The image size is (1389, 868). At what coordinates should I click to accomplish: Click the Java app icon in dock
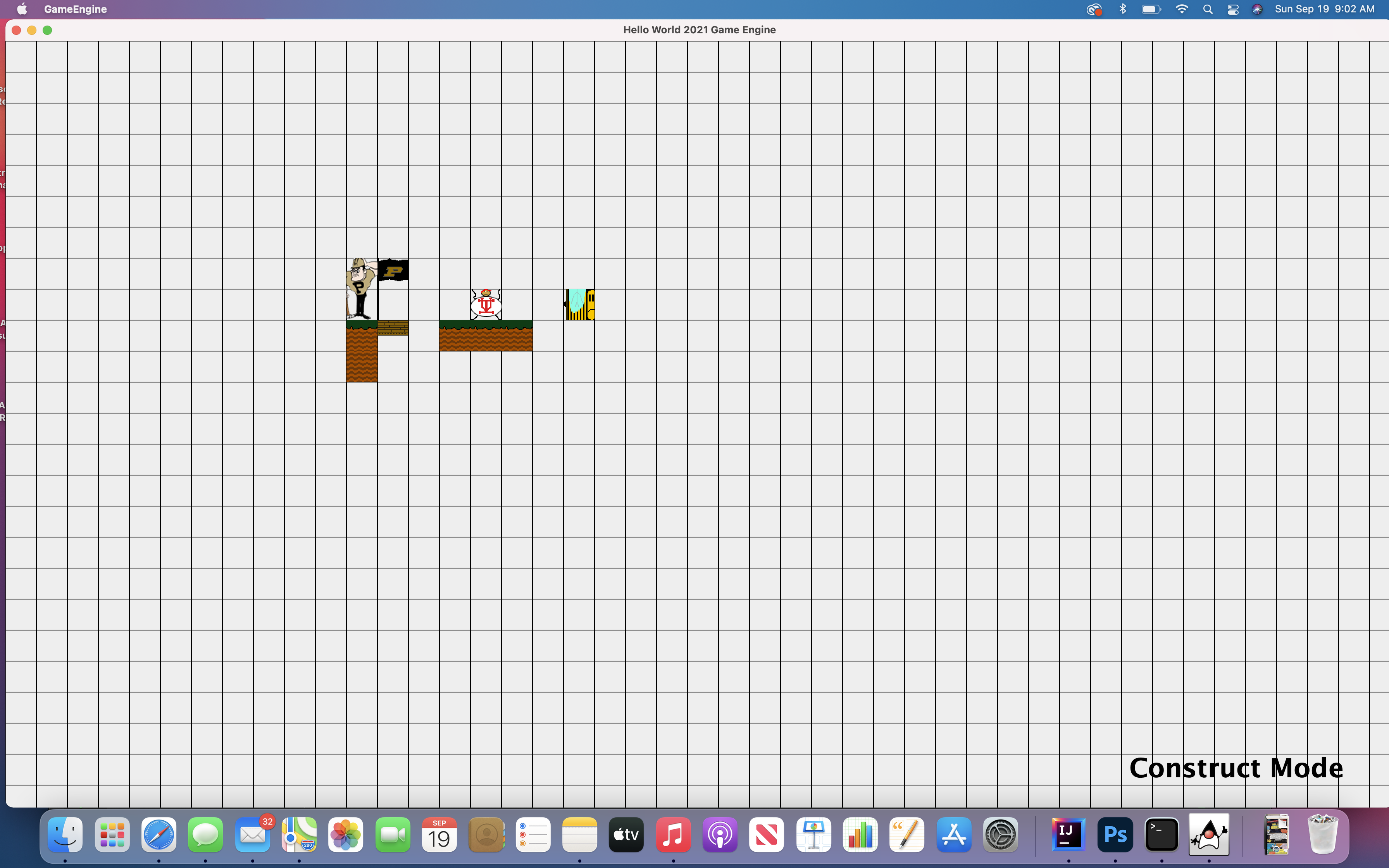(1209, 835)
